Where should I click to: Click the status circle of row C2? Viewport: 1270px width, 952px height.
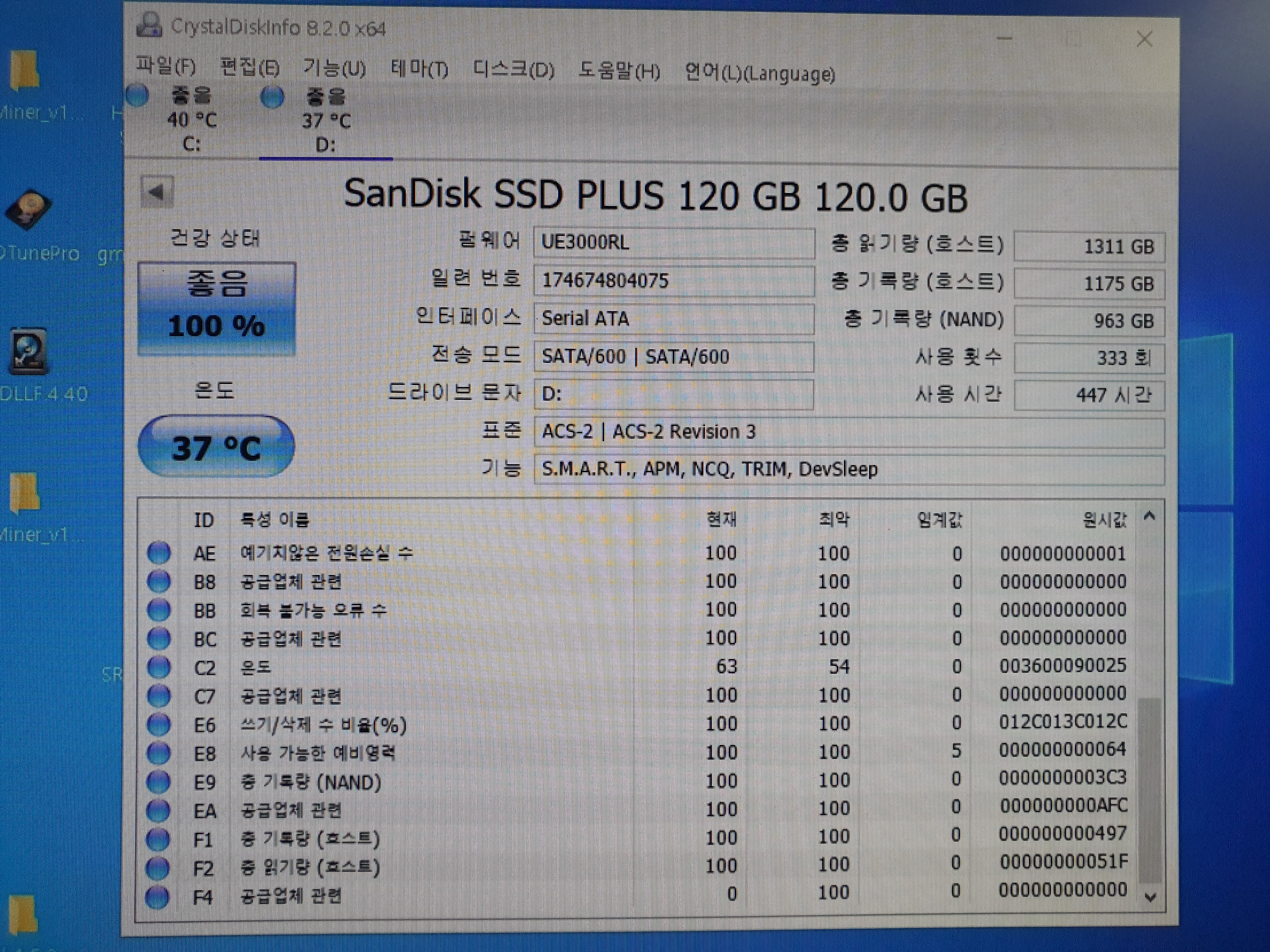tap(159, 667)
